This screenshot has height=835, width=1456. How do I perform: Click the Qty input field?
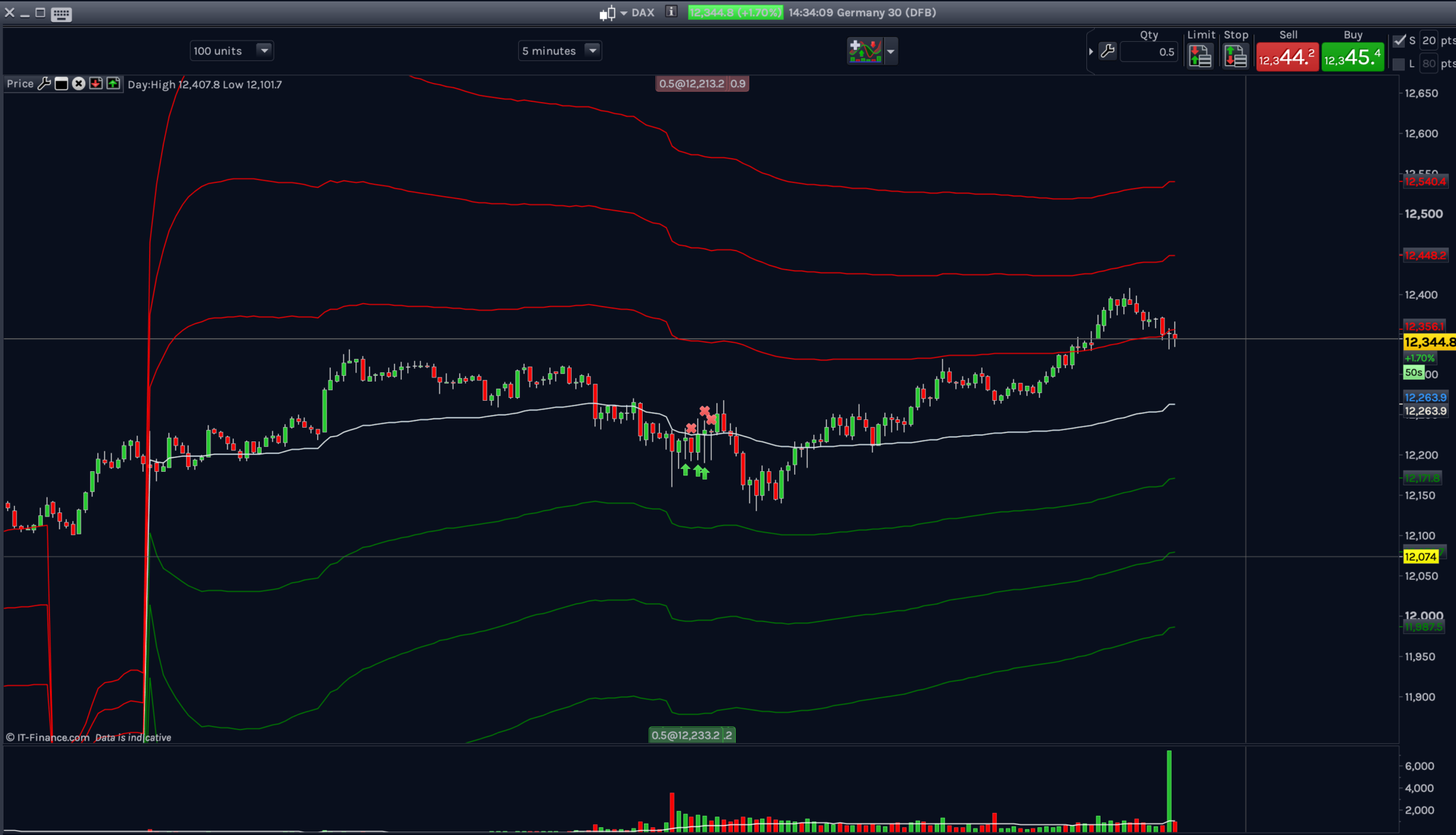tap(1150, 52)
